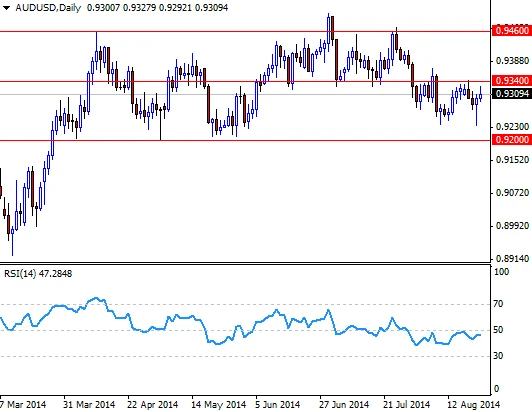Click the separator between chart and RSI panel
The image size is (532, 412).
(246, 263)
